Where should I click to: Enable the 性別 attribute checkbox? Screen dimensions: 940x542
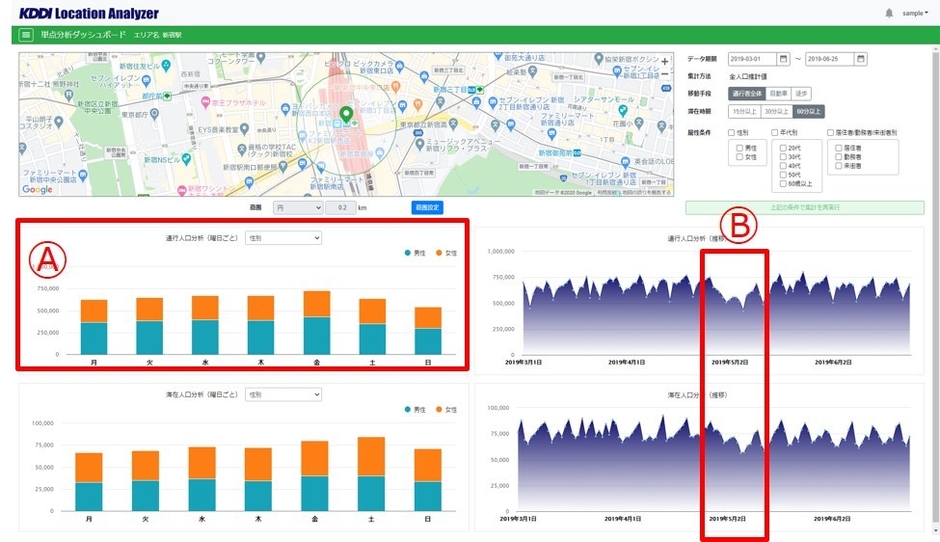click(x=733, y=132)
